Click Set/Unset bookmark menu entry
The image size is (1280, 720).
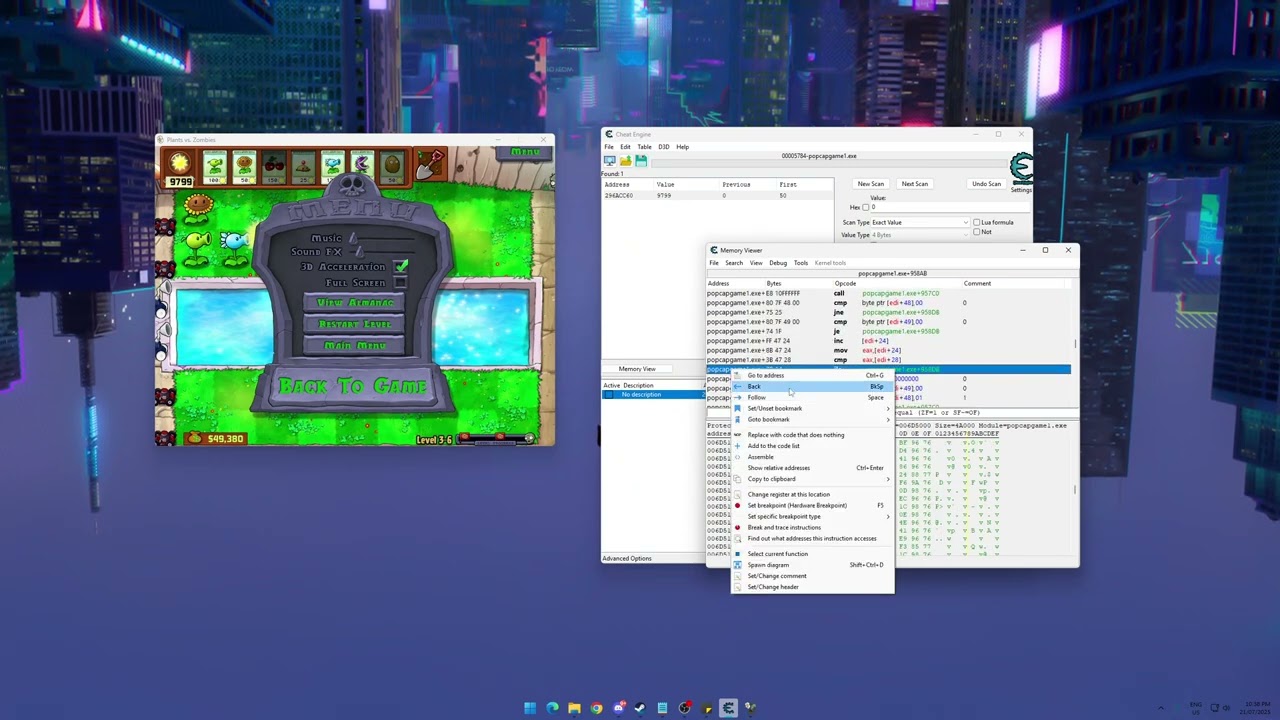click(812, 408)
